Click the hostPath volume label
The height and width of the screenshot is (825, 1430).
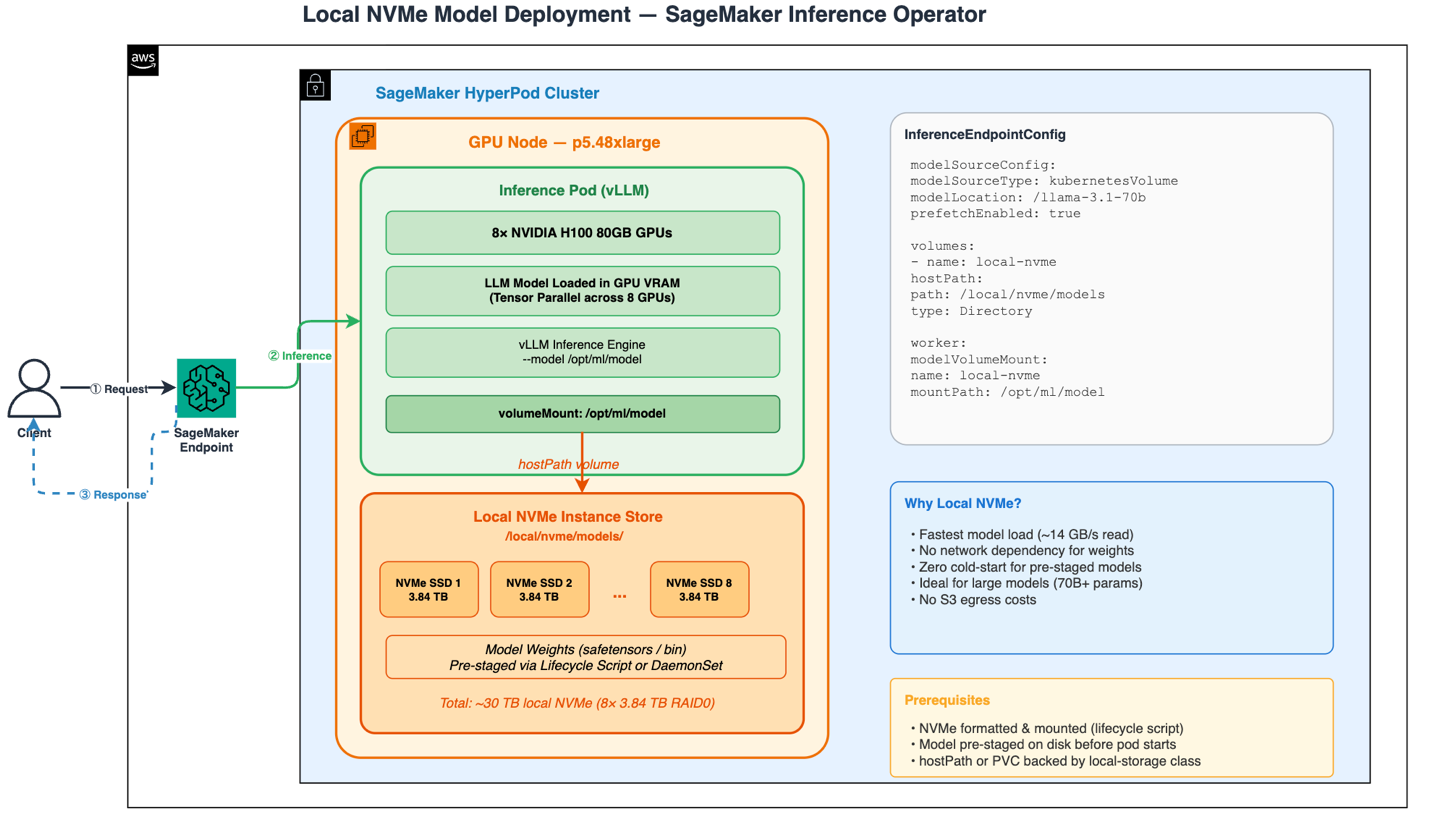pos(568,464)
